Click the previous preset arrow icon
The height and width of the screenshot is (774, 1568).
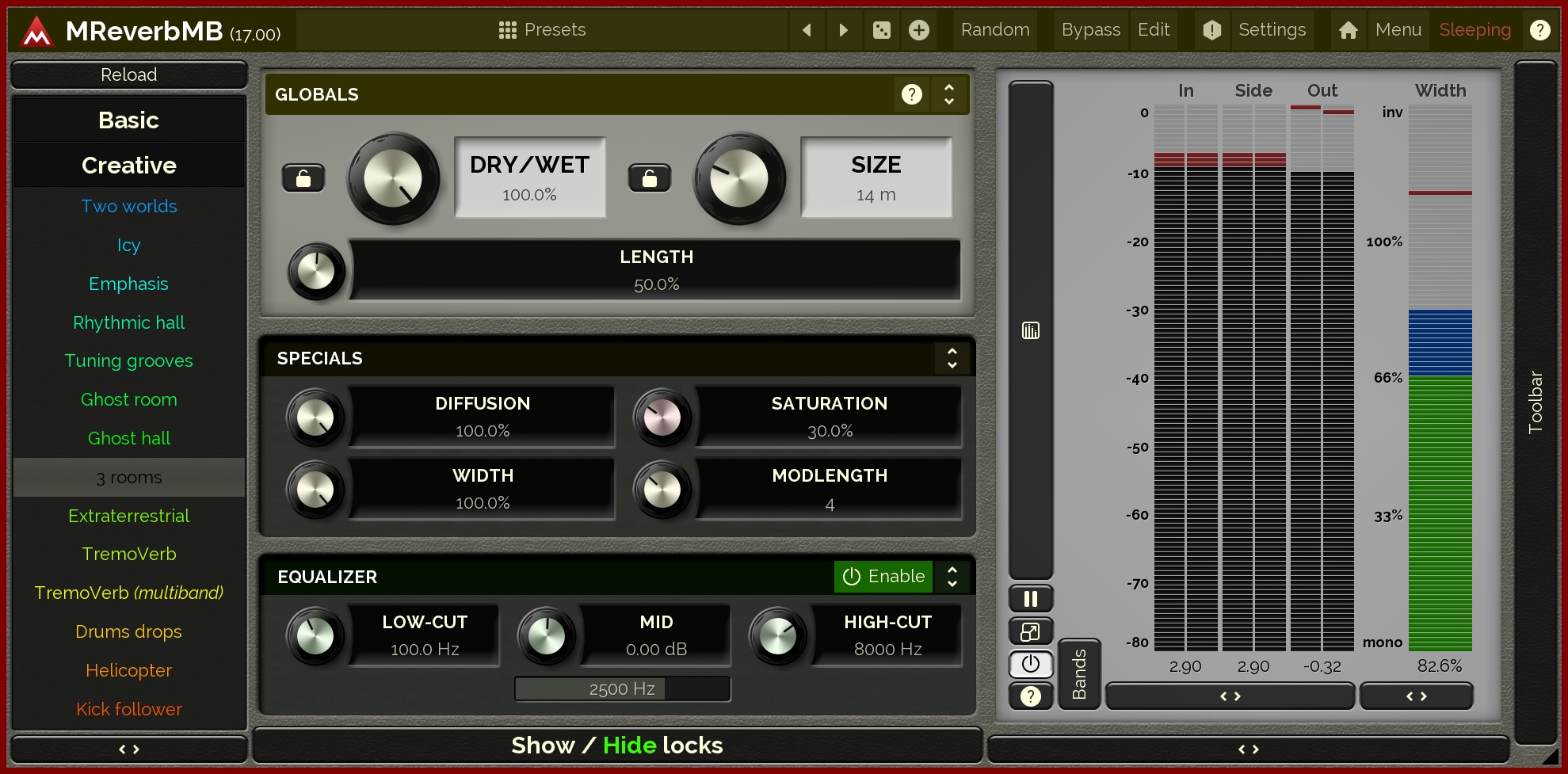[x=807, y=30]
